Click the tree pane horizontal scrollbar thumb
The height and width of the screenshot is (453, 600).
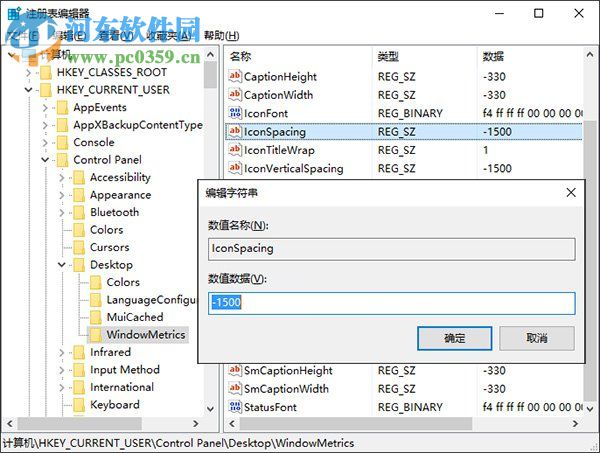80,424
